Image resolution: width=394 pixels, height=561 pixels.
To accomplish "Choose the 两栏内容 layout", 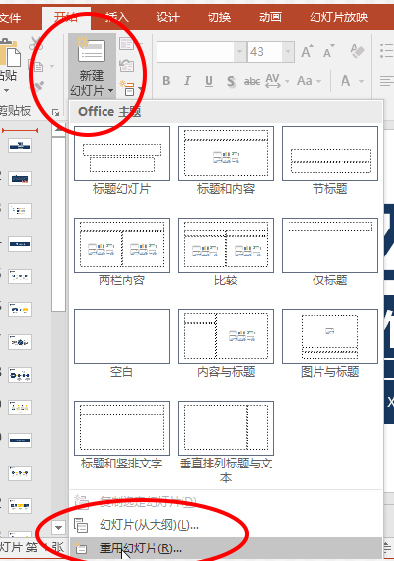I will (x=122, y=252).
